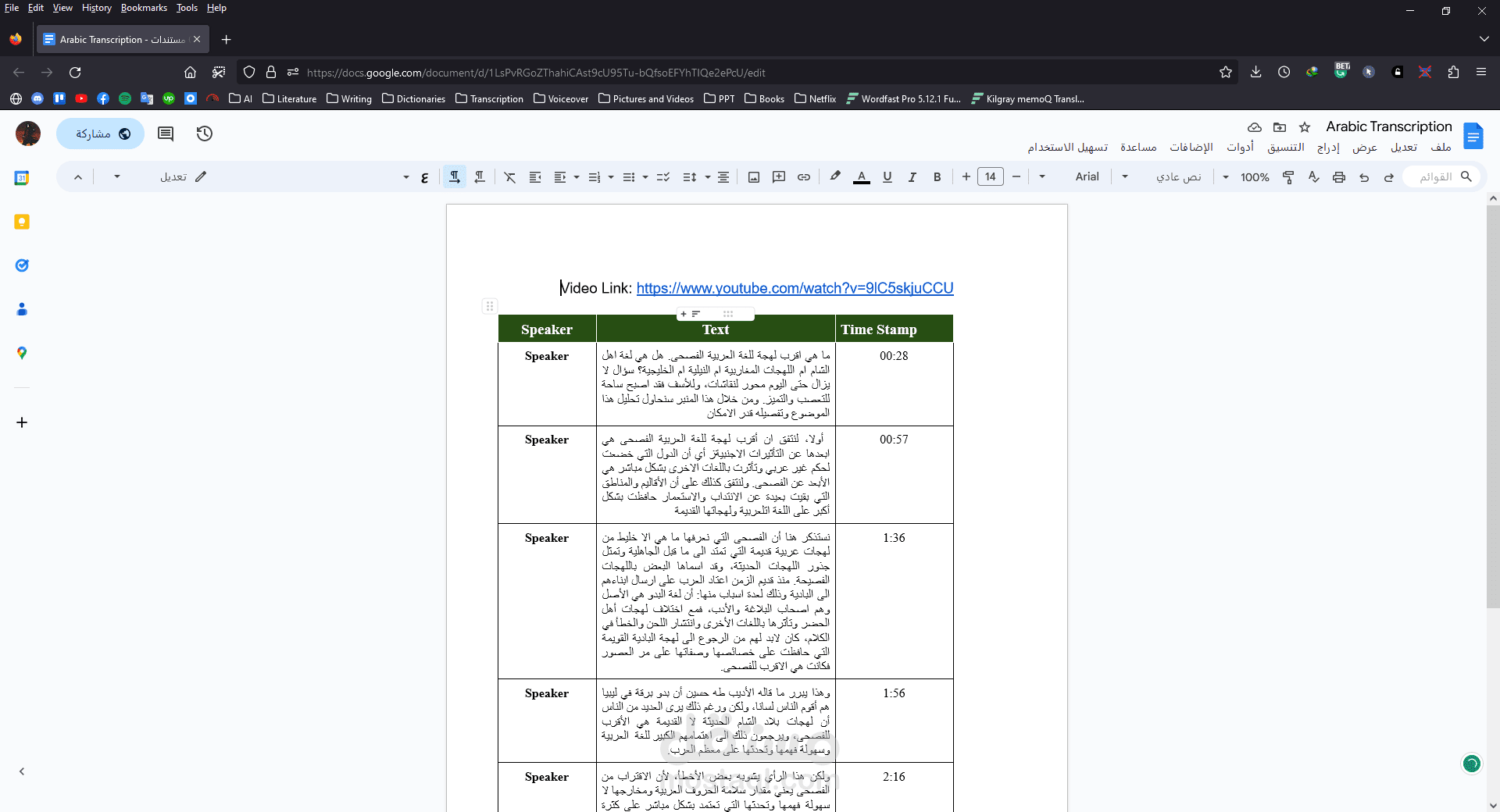Viewport: 1500px width, 812px height.
Task: Open the Firefox downloads arrow icon
Action: click(x=1255, y=72)
